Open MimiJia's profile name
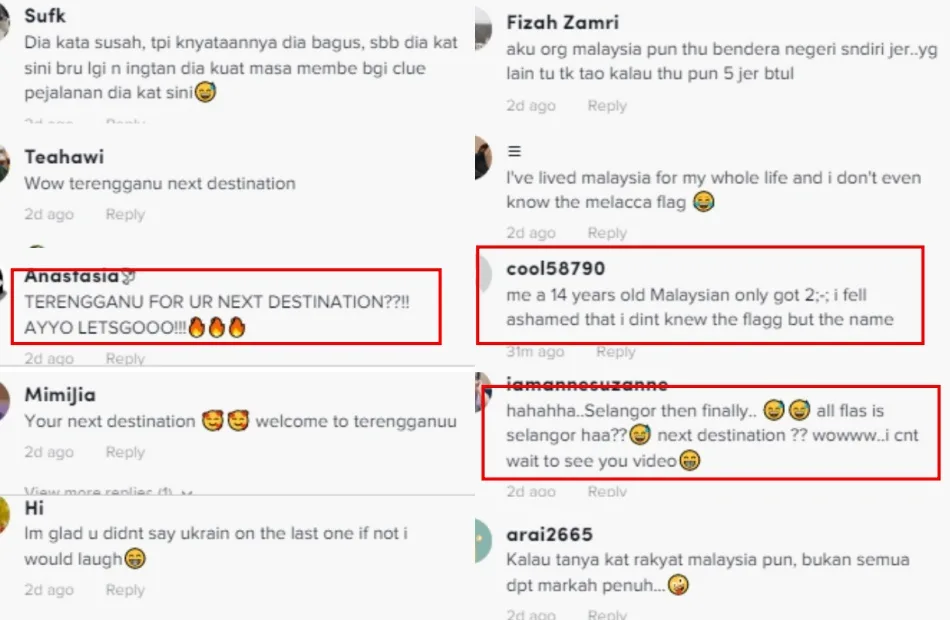The height and width of the screenshot is (620, 950). pos(60,395)
